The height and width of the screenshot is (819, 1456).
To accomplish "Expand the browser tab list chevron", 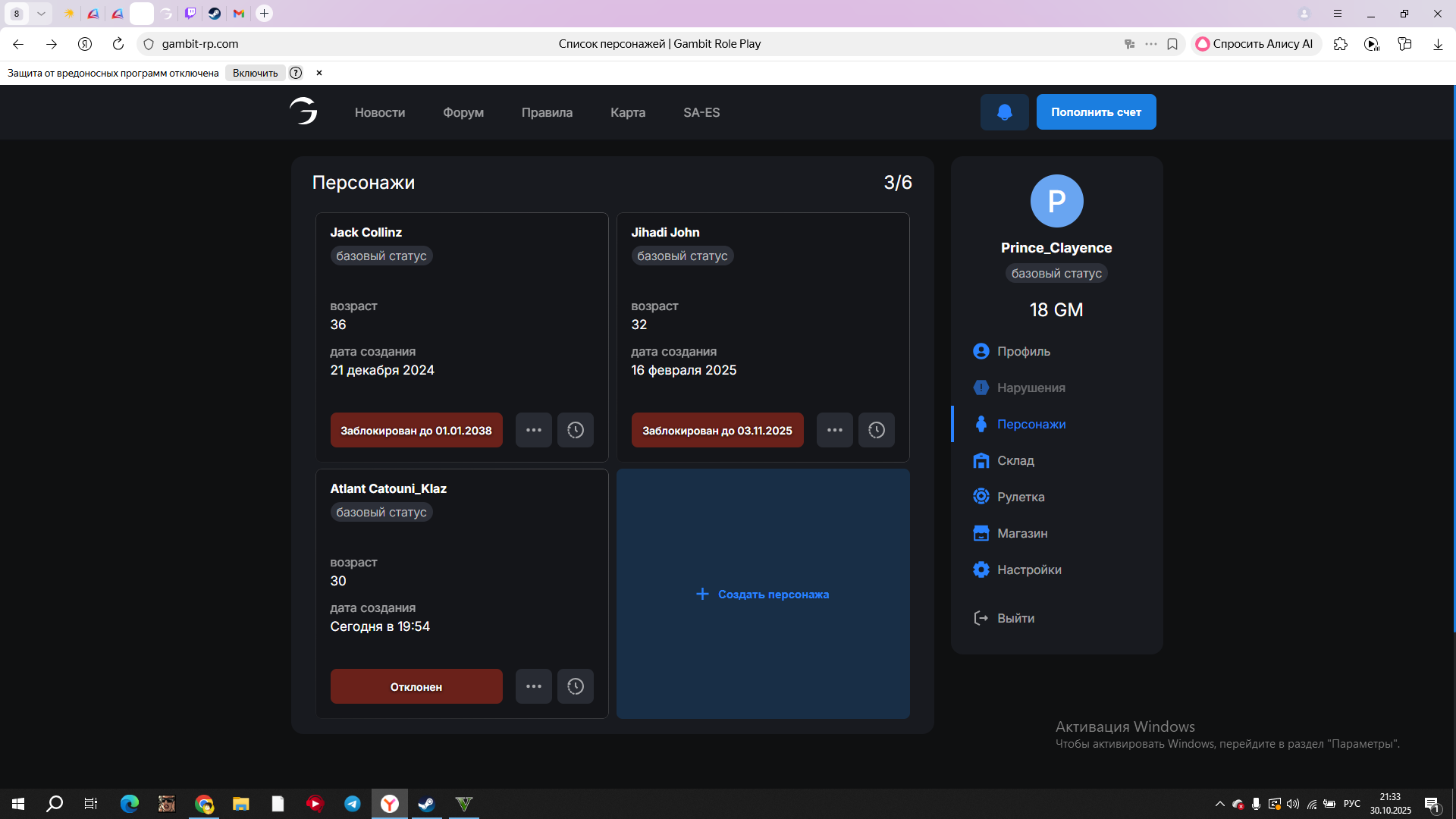I will click(x=41, y=14).
